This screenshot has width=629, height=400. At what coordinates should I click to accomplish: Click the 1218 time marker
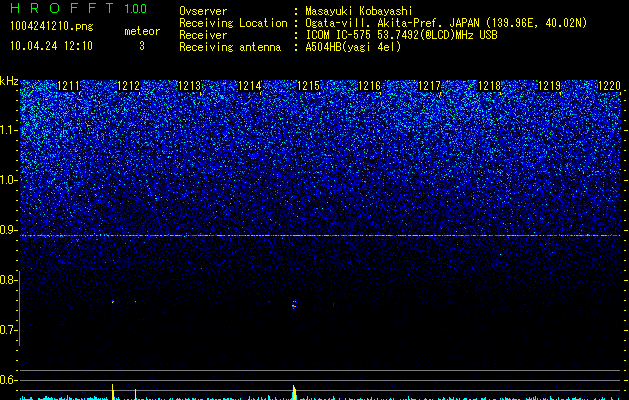(489, 86)
